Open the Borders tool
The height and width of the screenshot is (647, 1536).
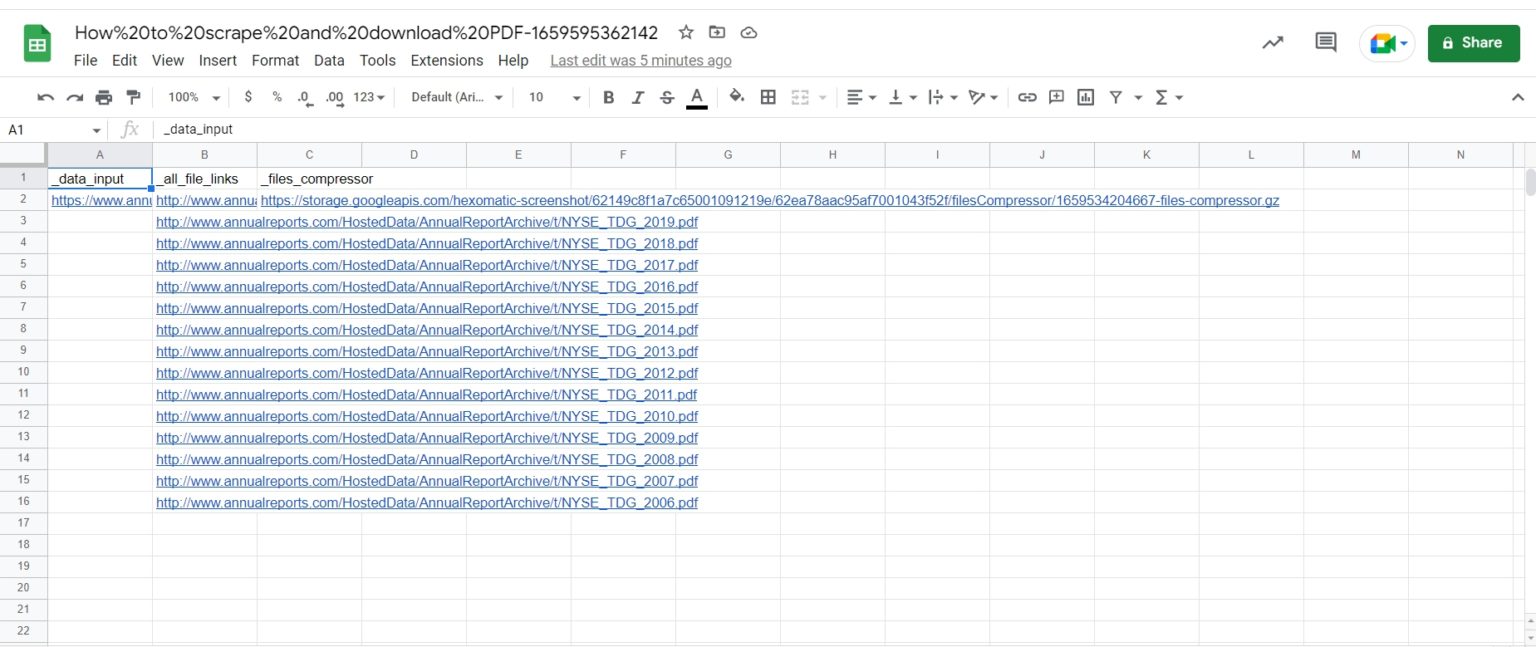(768, 97)
